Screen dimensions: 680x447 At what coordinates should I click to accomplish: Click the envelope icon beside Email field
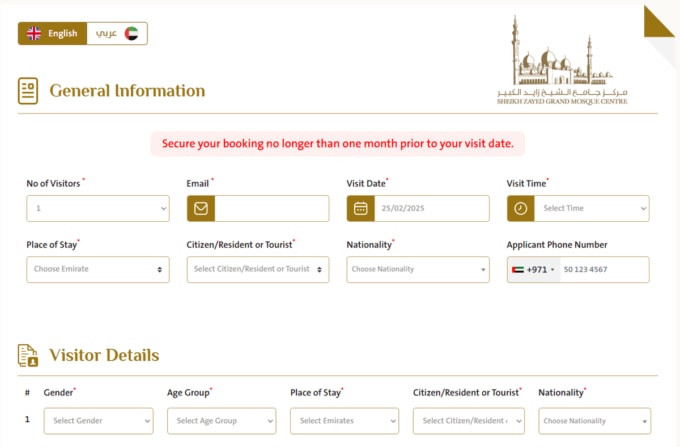200,208
